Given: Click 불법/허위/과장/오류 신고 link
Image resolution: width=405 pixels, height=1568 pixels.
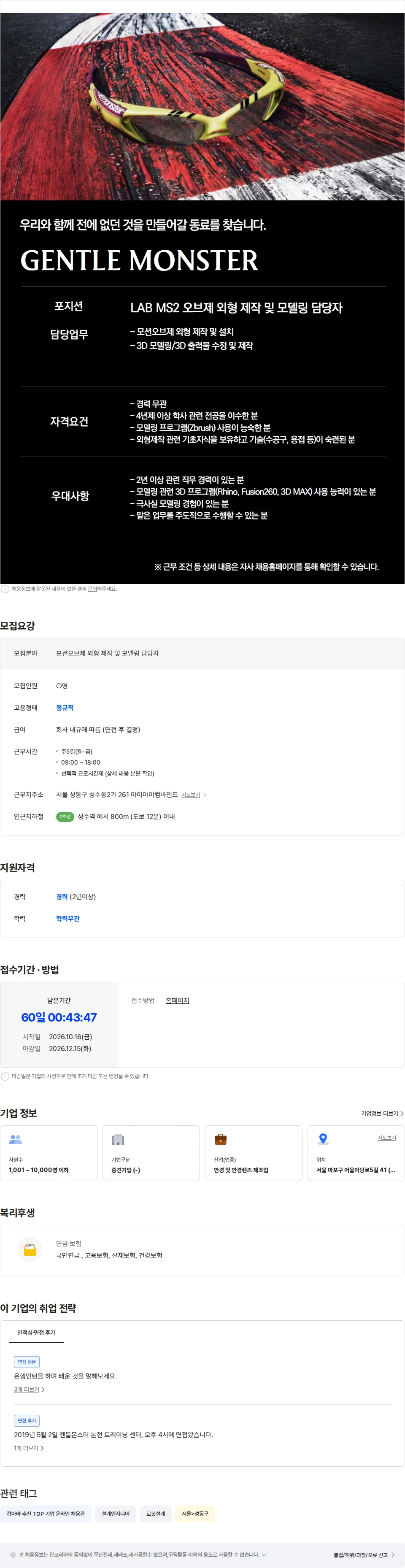Looking at the screenshot, I should (364, 1554).
